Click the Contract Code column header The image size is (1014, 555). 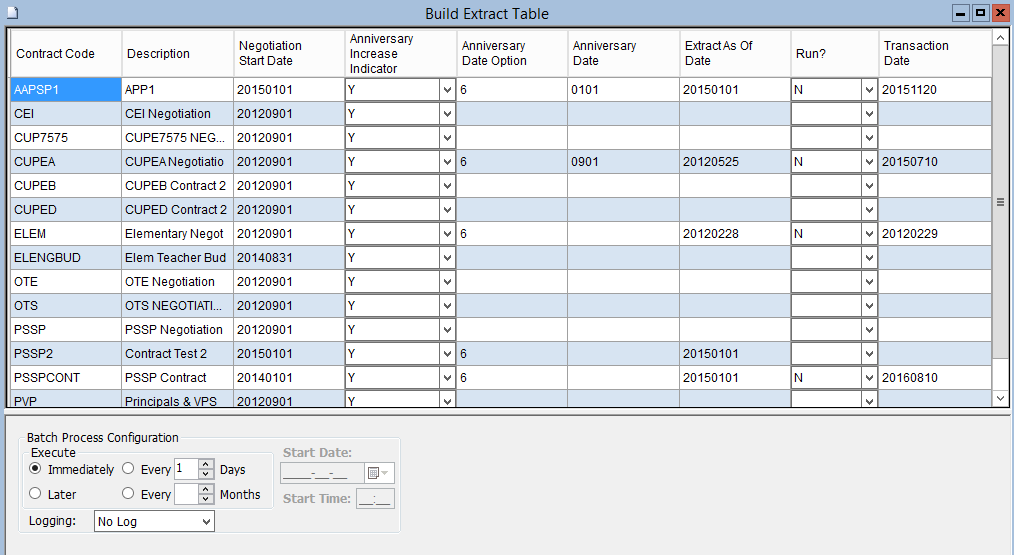click(x=55, y=54)
